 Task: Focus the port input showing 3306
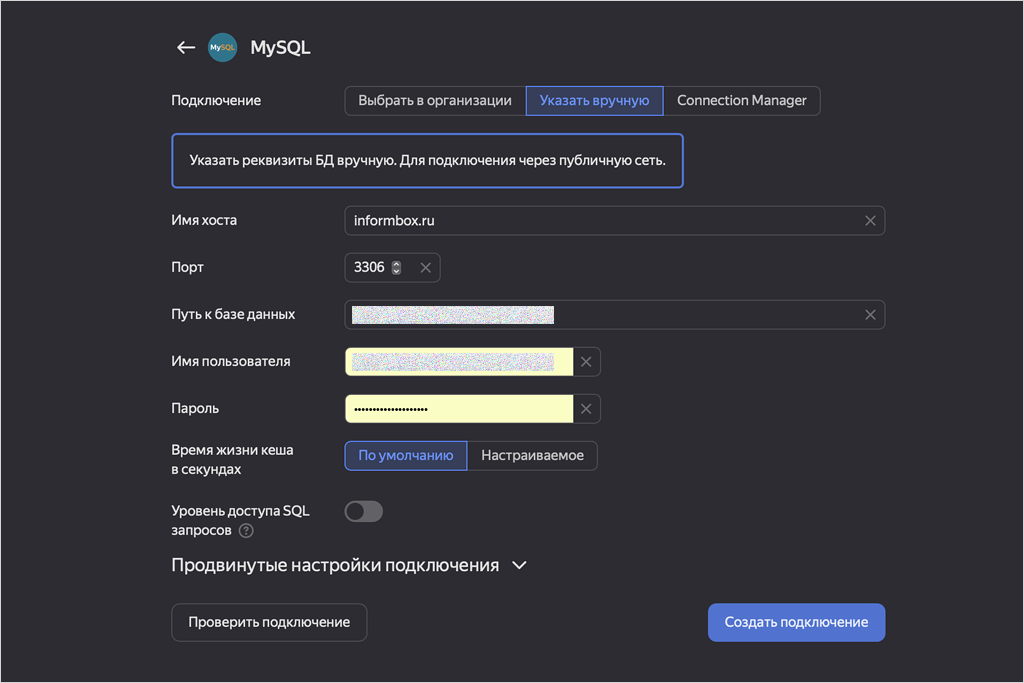click(392, 268)
